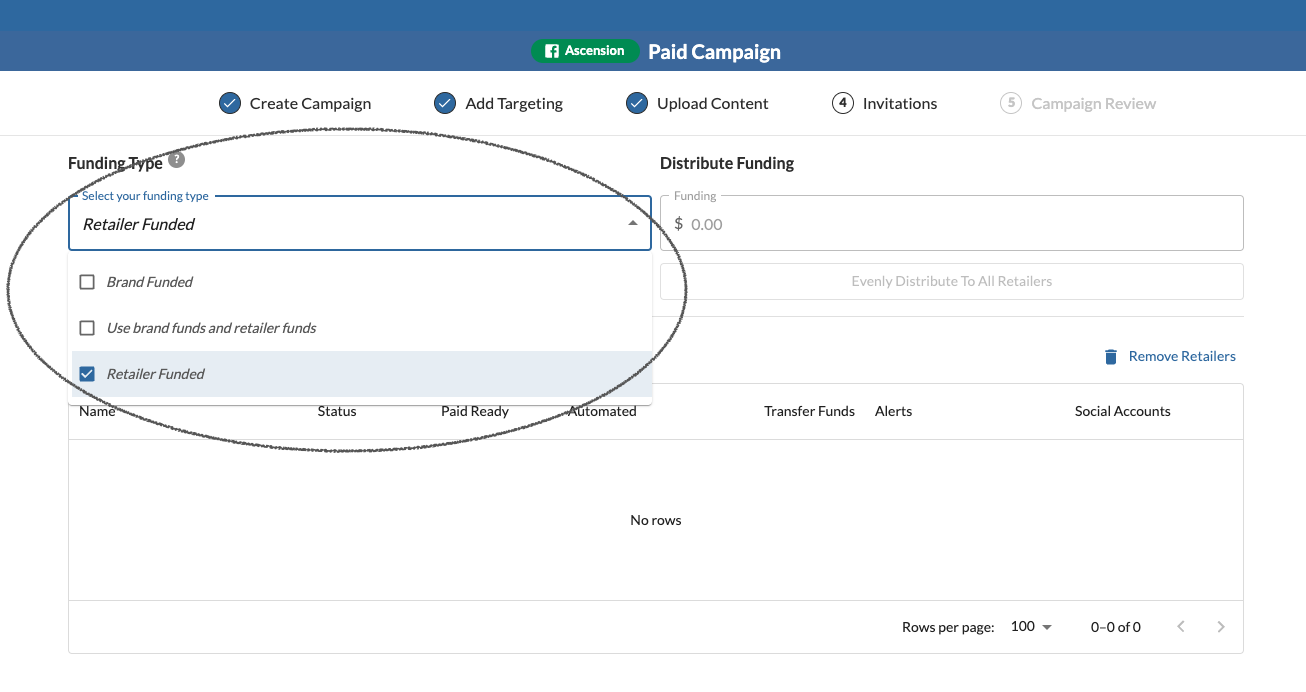
Task: Uncheck the Retailer Funded checkbox
Action: point(87,374)
